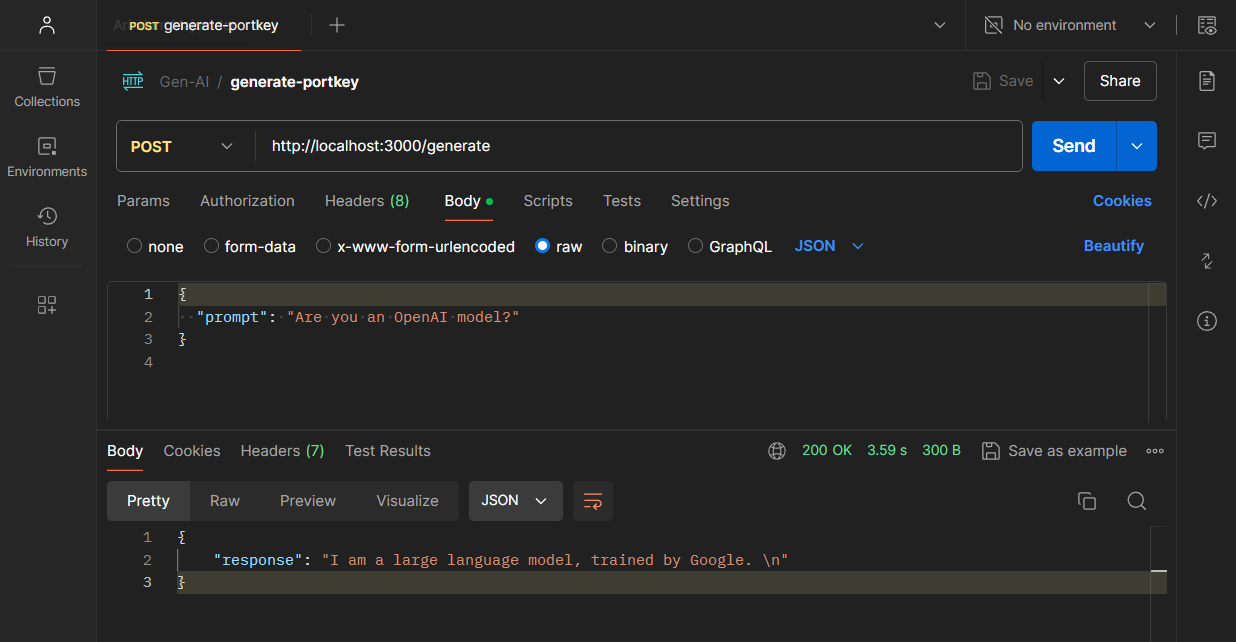Open the code snippet panel icon
Image resolution: width=1236 pixels, height=642 pixels.
click(x=1207, y=201)
